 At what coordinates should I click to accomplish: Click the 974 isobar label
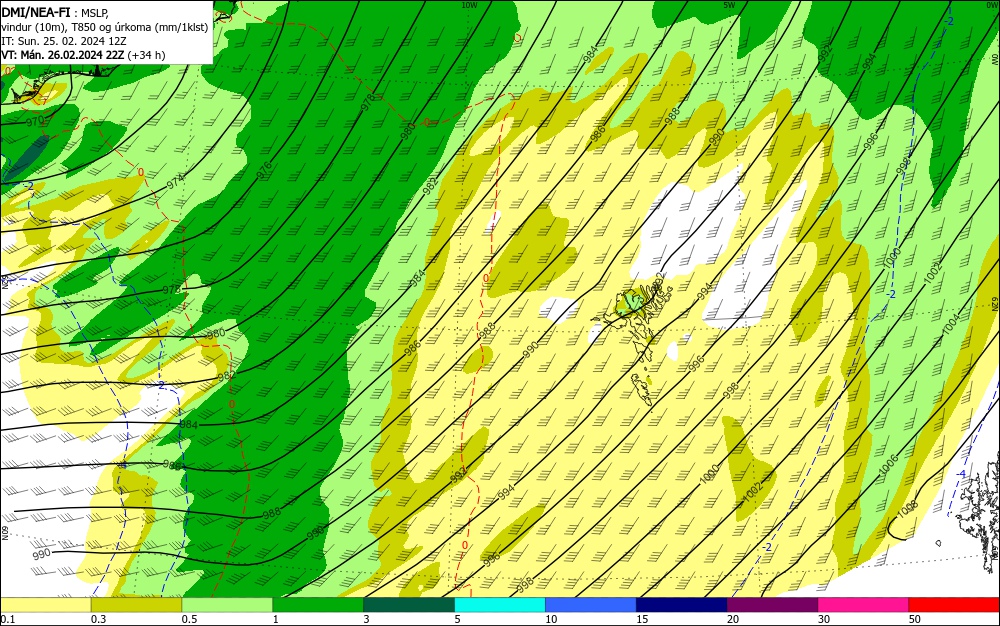pyautogui.click(x=176, y=182)
